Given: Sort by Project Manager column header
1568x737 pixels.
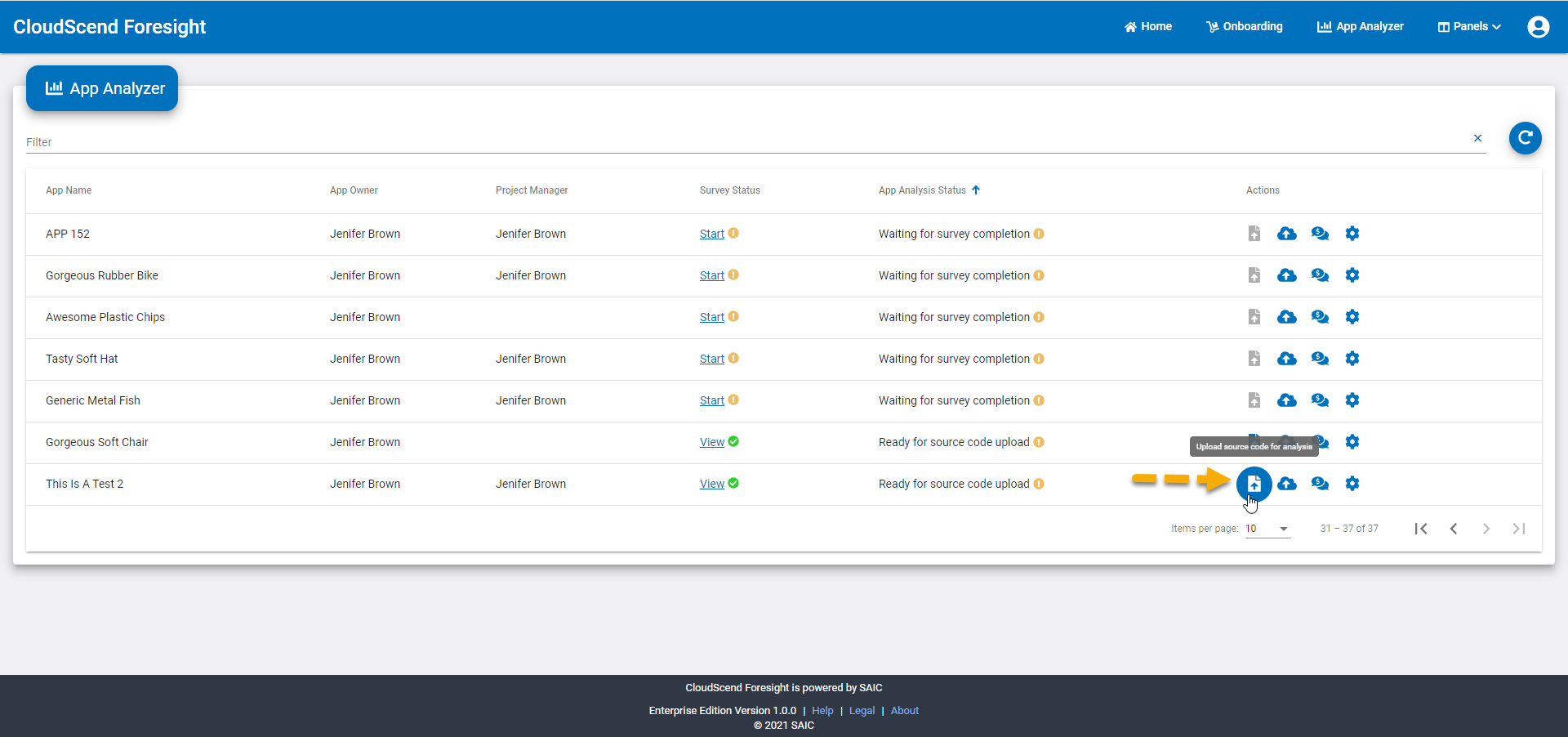Looking at the screenshot, I should [x=532, y=190].
